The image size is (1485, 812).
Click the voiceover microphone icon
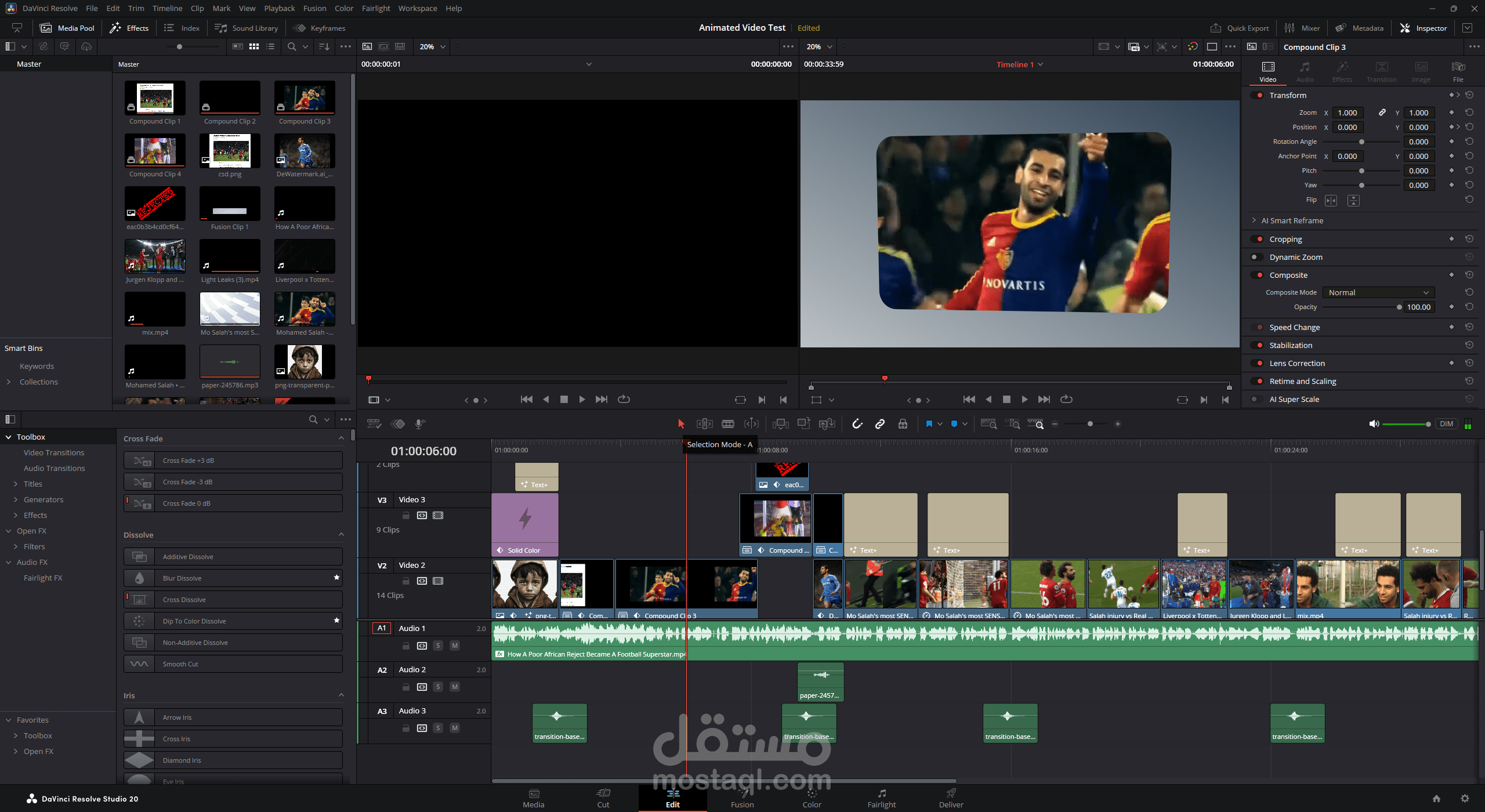pyautogui.click(x=420, y=424)
